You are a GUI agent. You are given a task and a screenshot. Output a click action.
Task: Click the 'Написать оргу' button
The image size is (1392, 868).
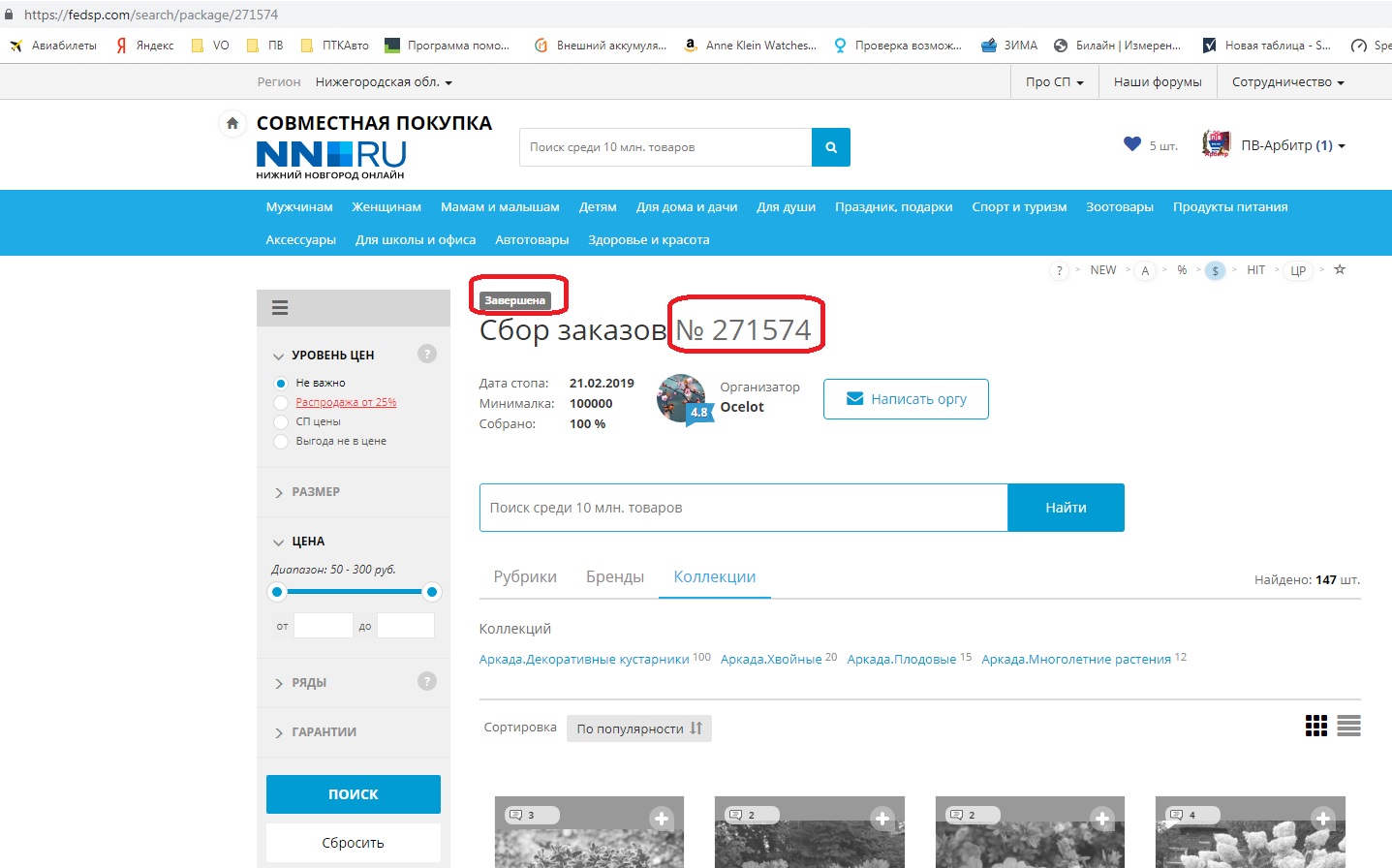pyautogui.click(x=906, y=399)
